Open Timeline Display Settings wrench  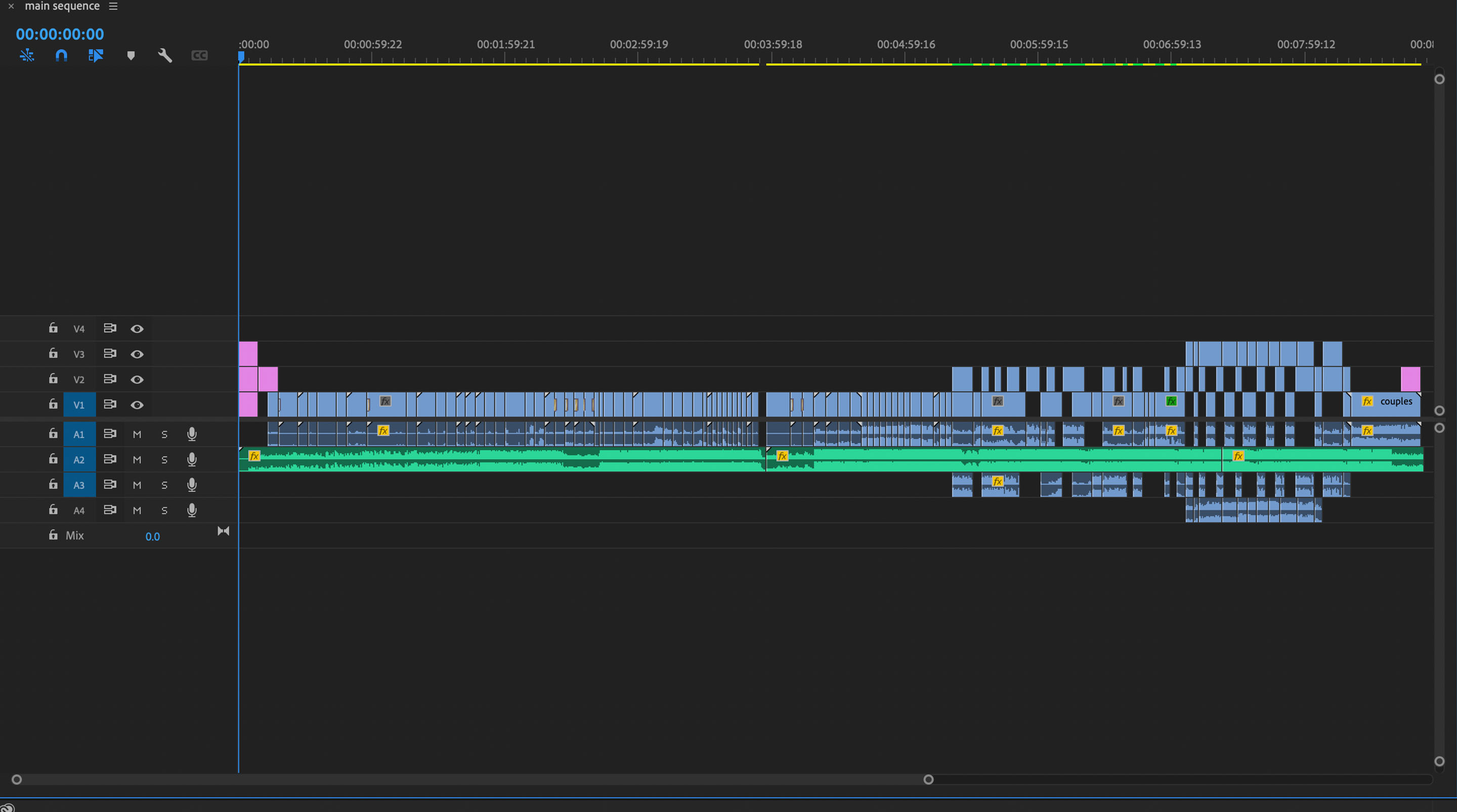(x=164, y=56)
